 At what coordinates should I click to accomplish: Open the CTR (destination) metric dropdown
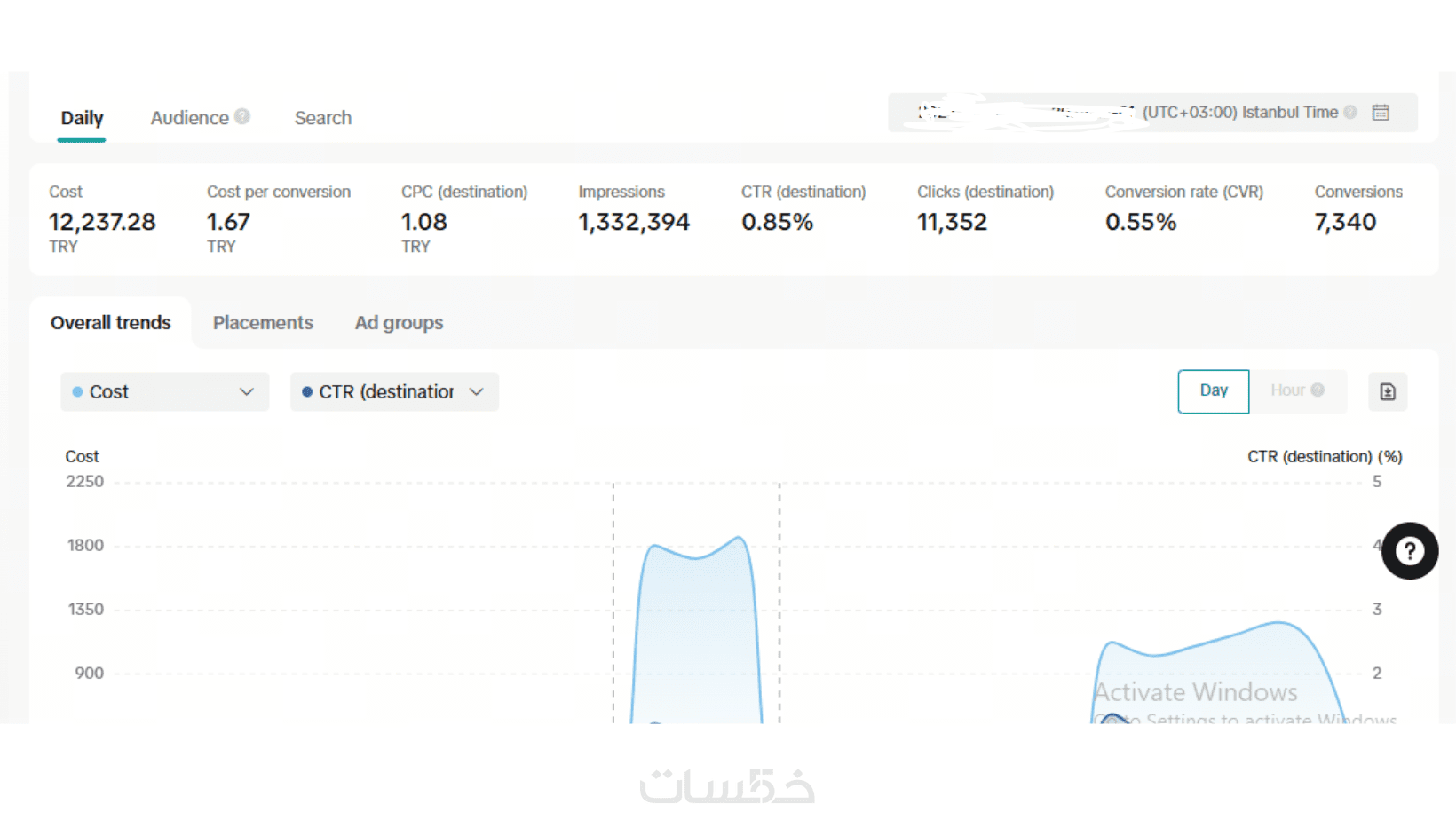[394, 391]
